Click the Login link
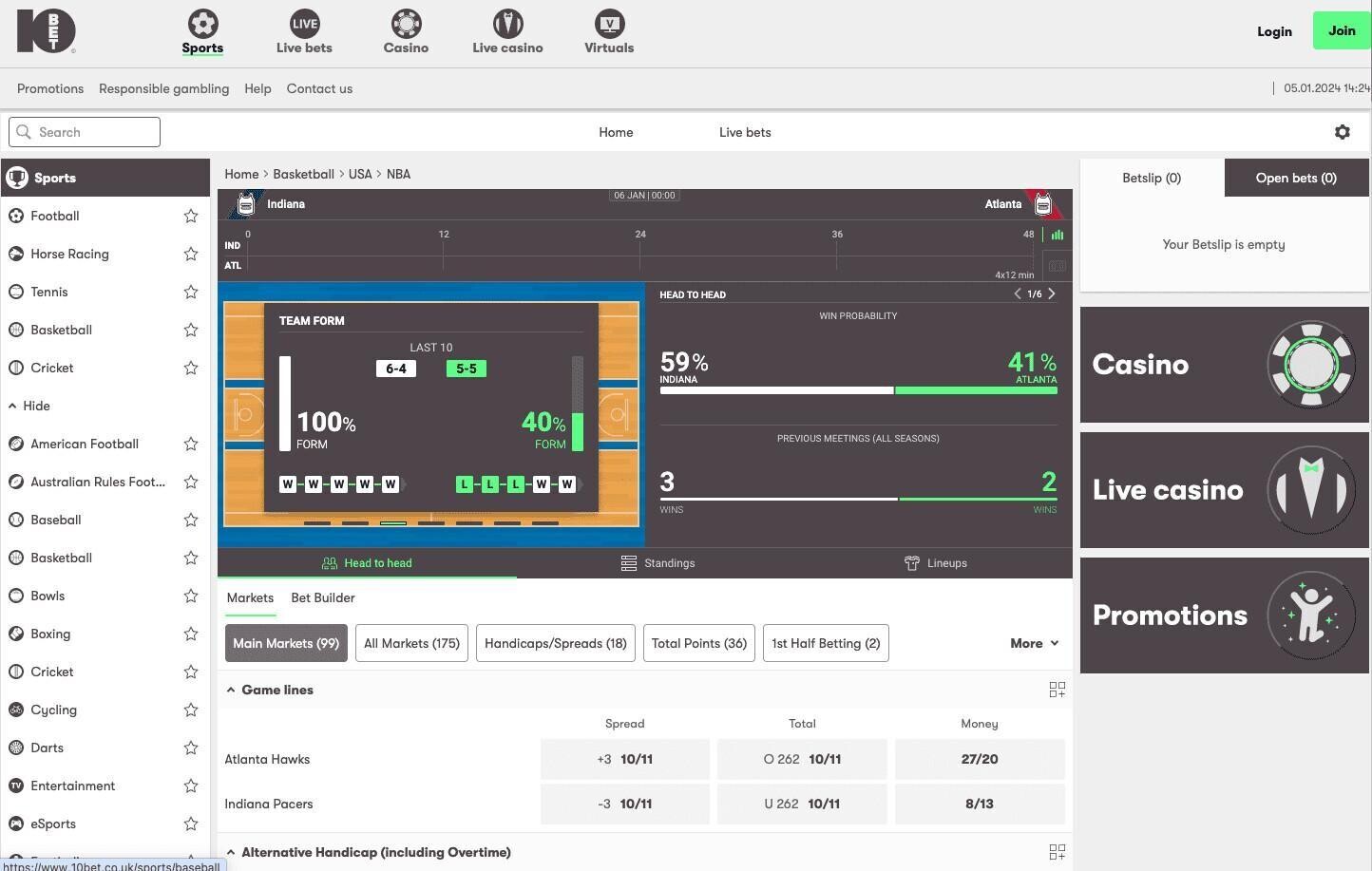1372x871 pixels. click(x=1274, y=31)
